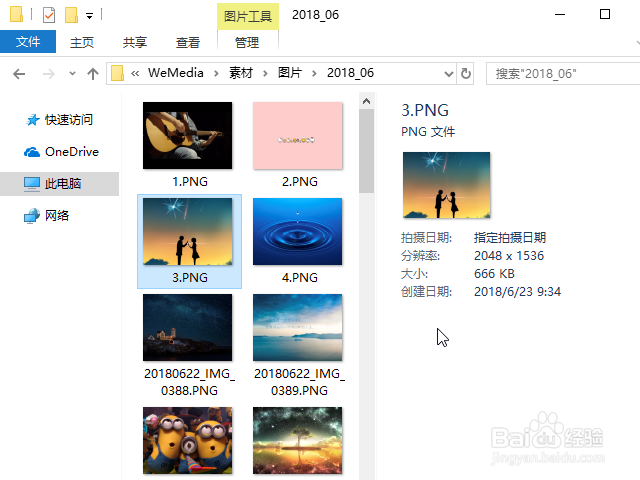This screenshot has height=480, width=640.
Task: Select 20180622_IMG_0388.PNG night thumbnail
Action: (x=187, y=327)
